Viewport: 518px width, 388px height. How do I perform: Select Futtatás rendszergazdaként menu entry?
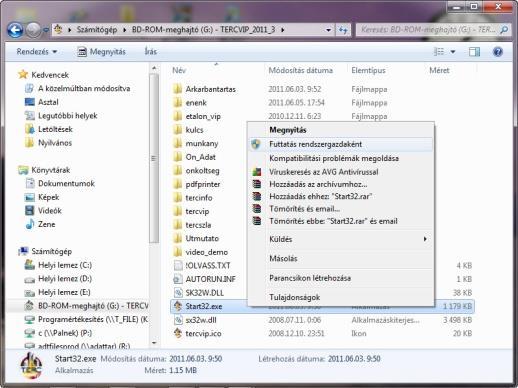(341, 144)
